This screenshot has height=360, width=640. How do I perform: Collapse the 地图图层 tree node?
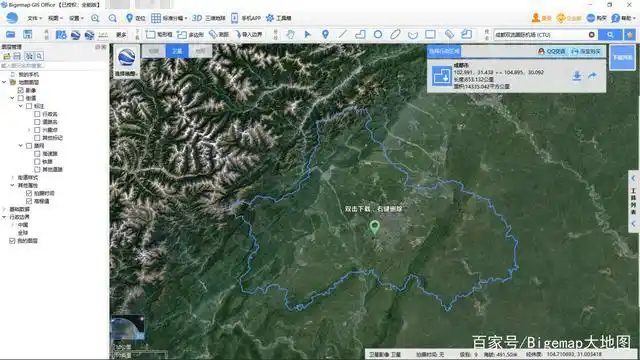(x=4, y=82)
